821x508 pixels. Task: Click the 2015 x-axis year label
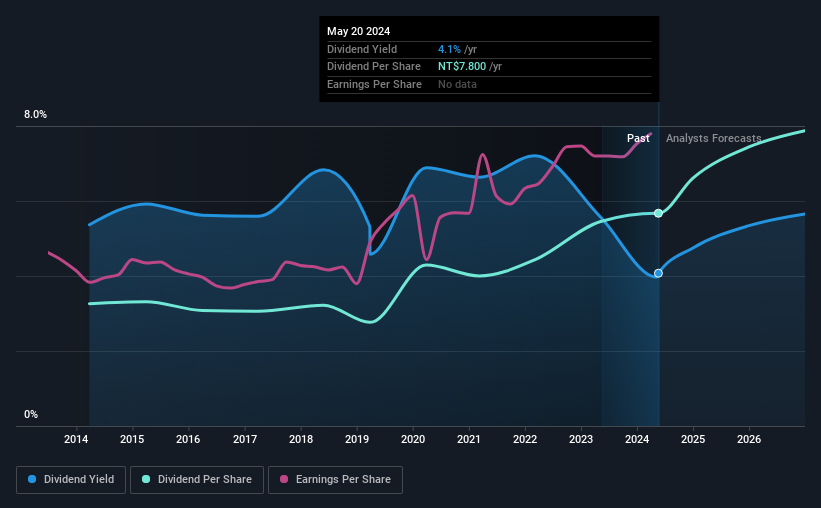coord(132,439)
